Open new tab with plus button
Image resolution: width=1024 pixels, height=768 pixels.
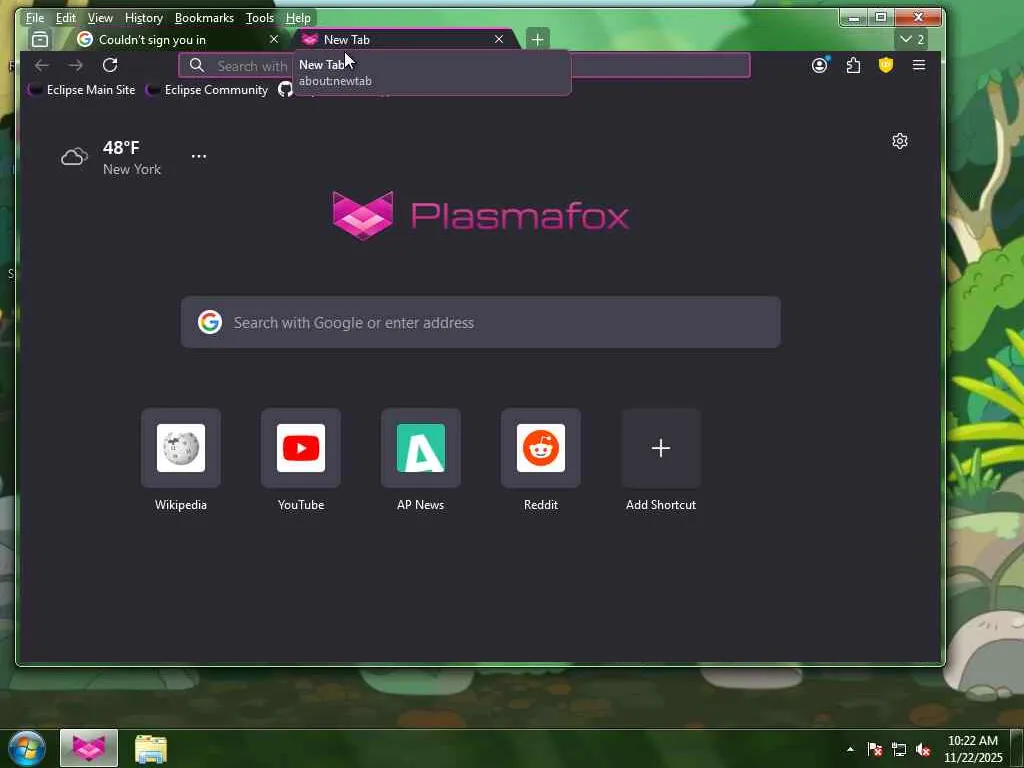point(537,40)
